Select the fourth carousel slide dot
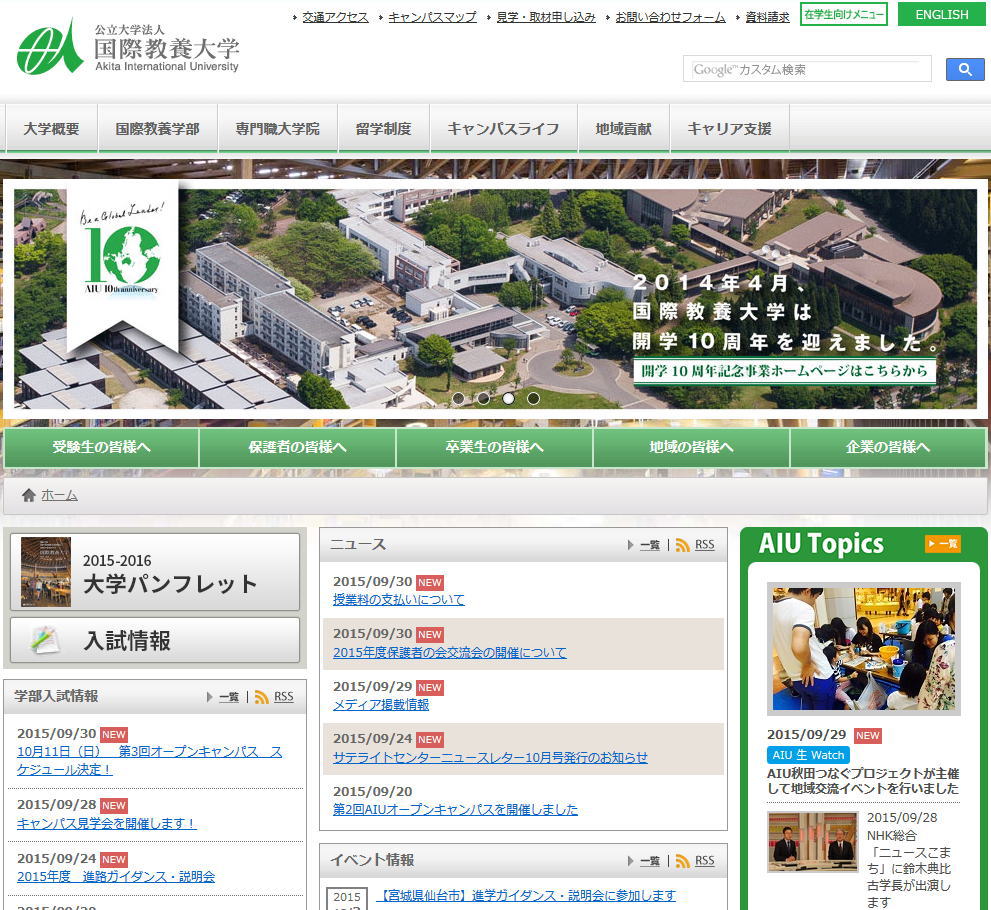The image size is (991, 910). point(533,398)
